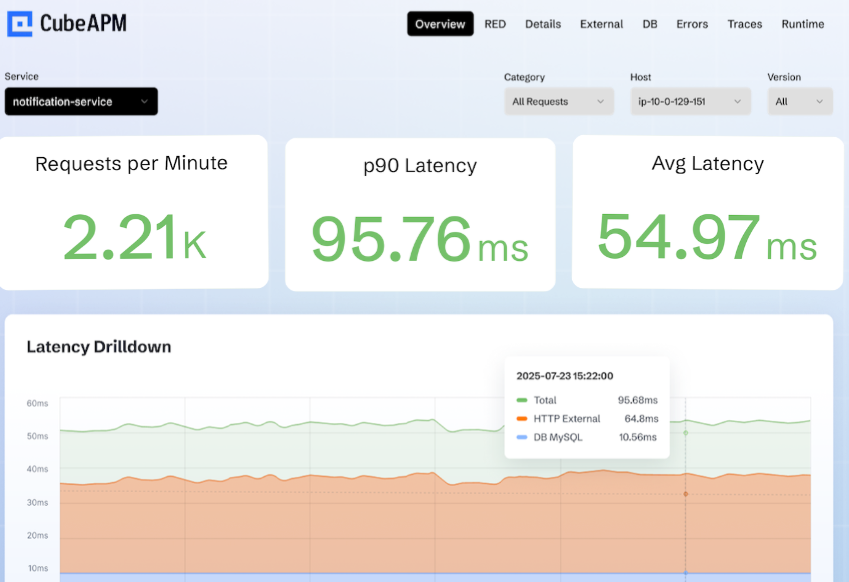The height and width of the screenshot is (582, 849).
Task: Open the RED tab
Action: click(495, 24)
